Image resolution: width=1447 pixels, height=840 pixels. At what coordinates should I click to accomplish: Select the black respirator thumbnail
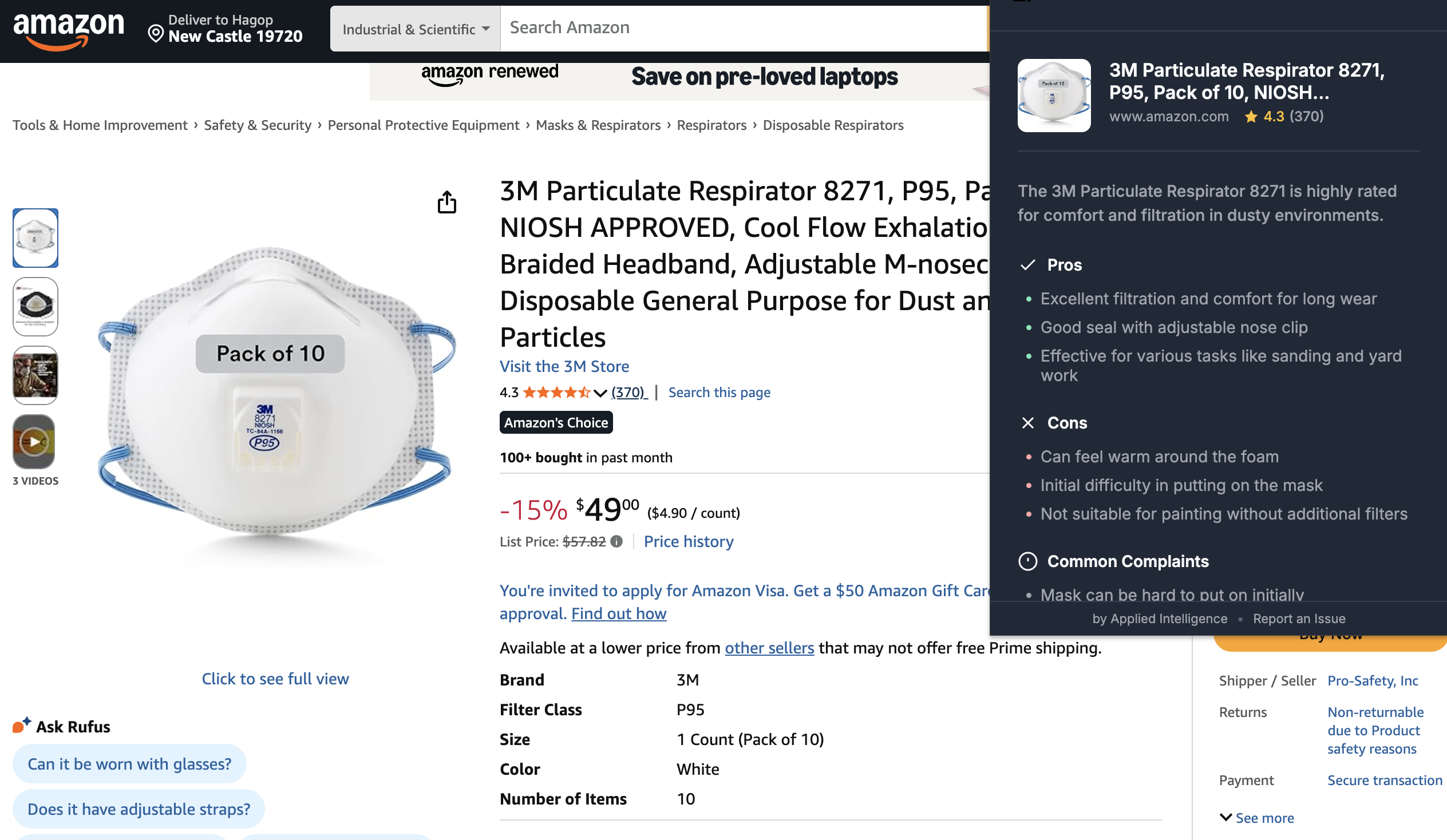tap(35, 306)
